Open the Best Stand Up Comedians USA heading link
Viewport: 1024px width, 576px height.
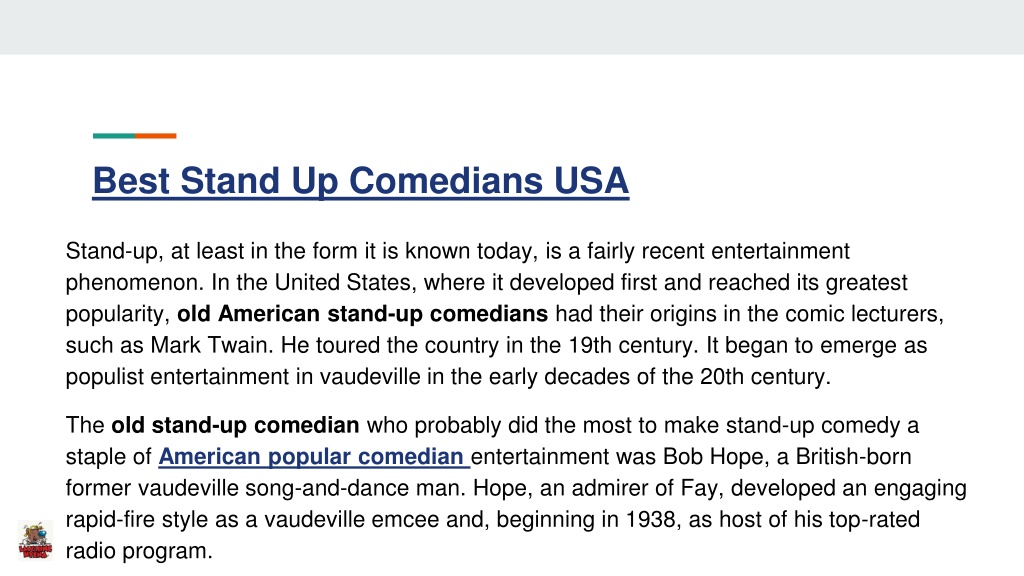tap(360, 181)
